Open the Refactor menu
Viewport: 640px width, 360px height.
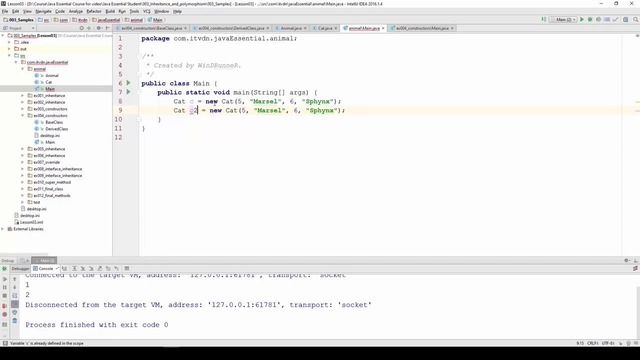[93, 11]
